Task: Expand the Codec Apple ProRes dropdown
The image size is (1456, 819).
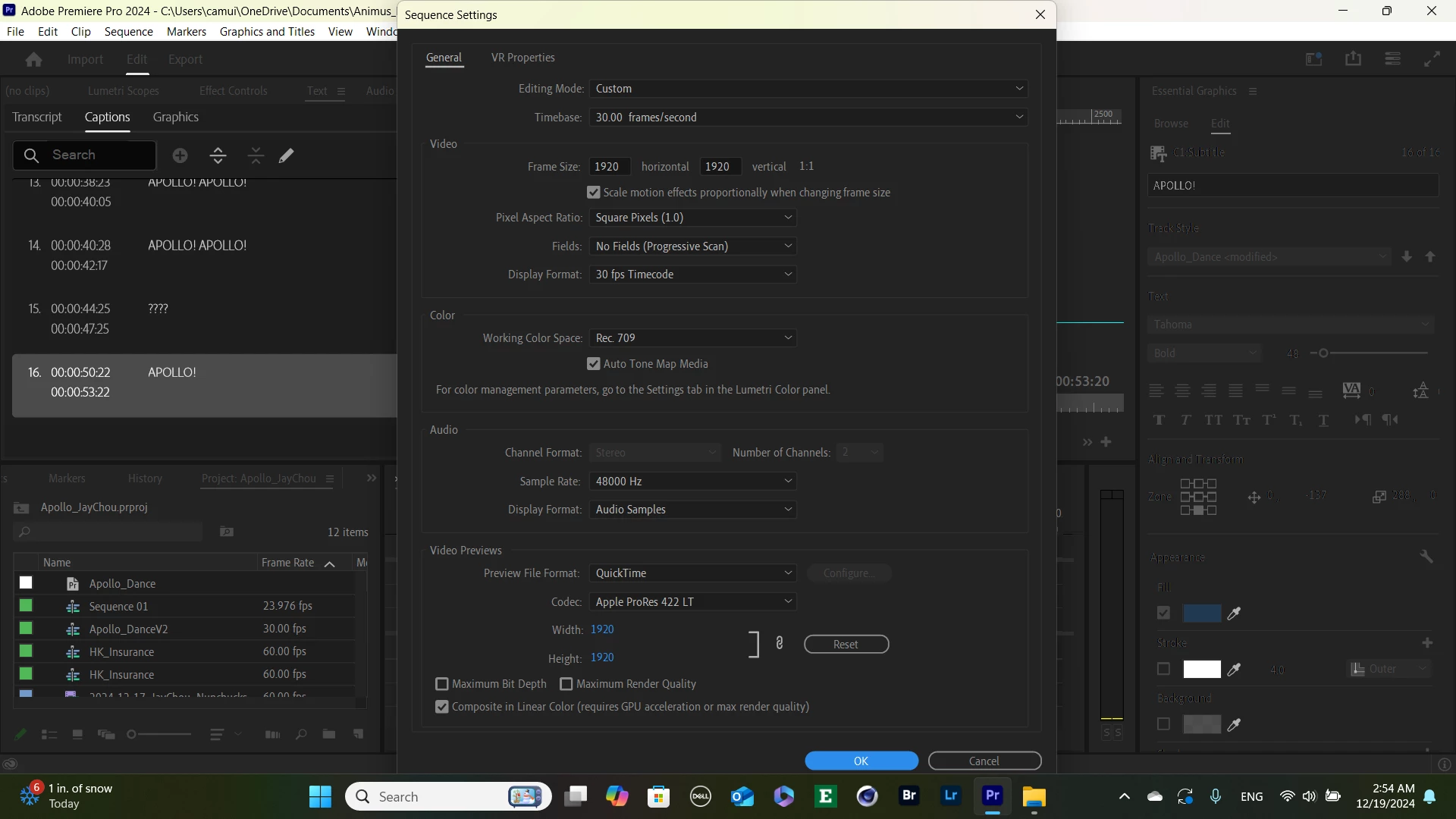Action: coord(692,602)
